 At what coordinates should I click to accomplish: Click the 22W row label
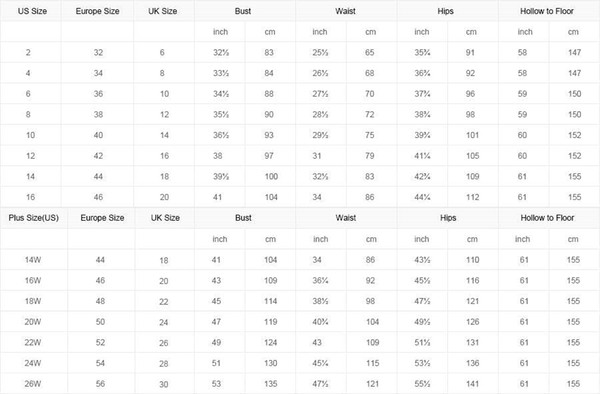pyautogui.click(x=33, y=342)
